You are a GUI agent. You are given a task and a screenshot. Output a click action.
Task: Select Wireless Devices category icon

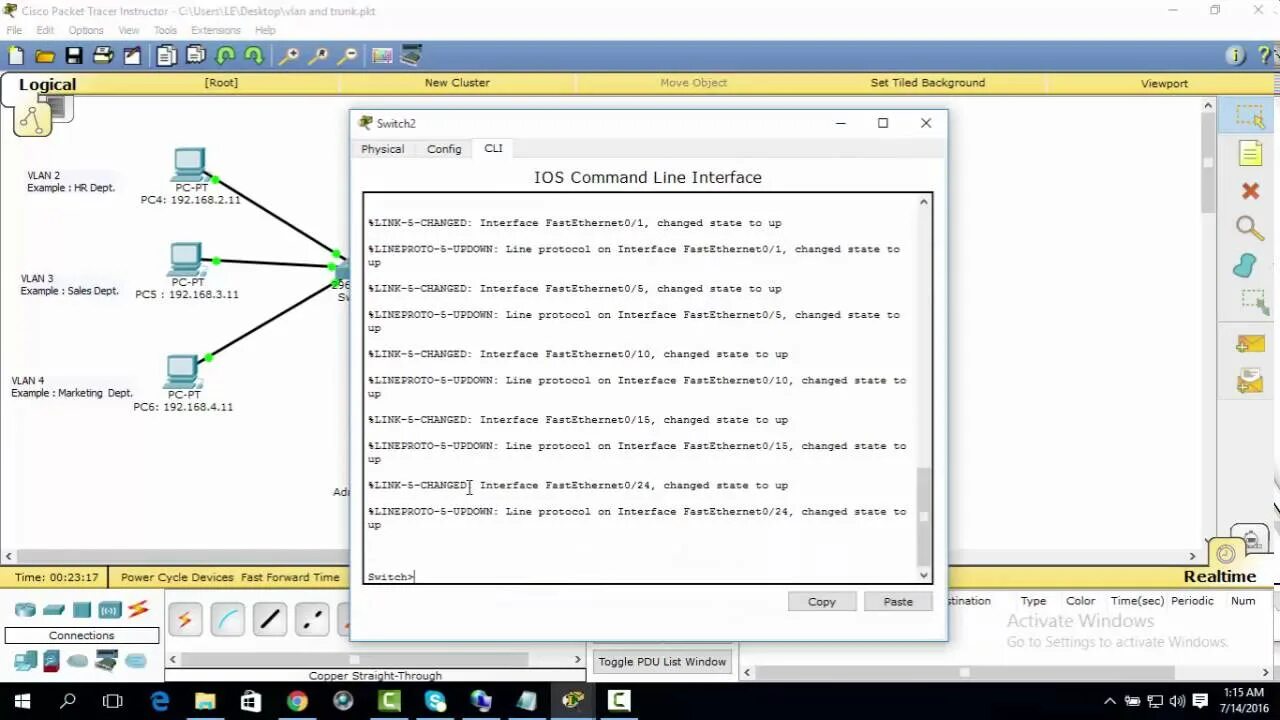click(x=109, y=610)
